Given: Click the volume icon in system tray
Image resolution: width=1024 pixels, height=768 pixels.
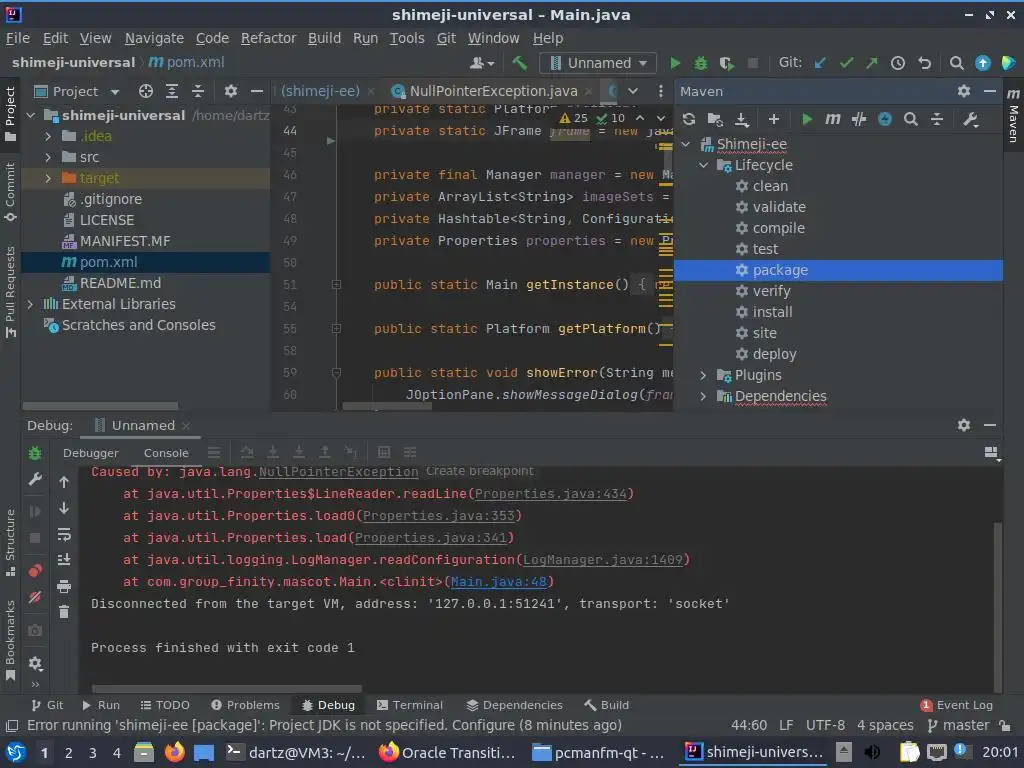Looking at the screenshot, I should [x=872, y=752].
